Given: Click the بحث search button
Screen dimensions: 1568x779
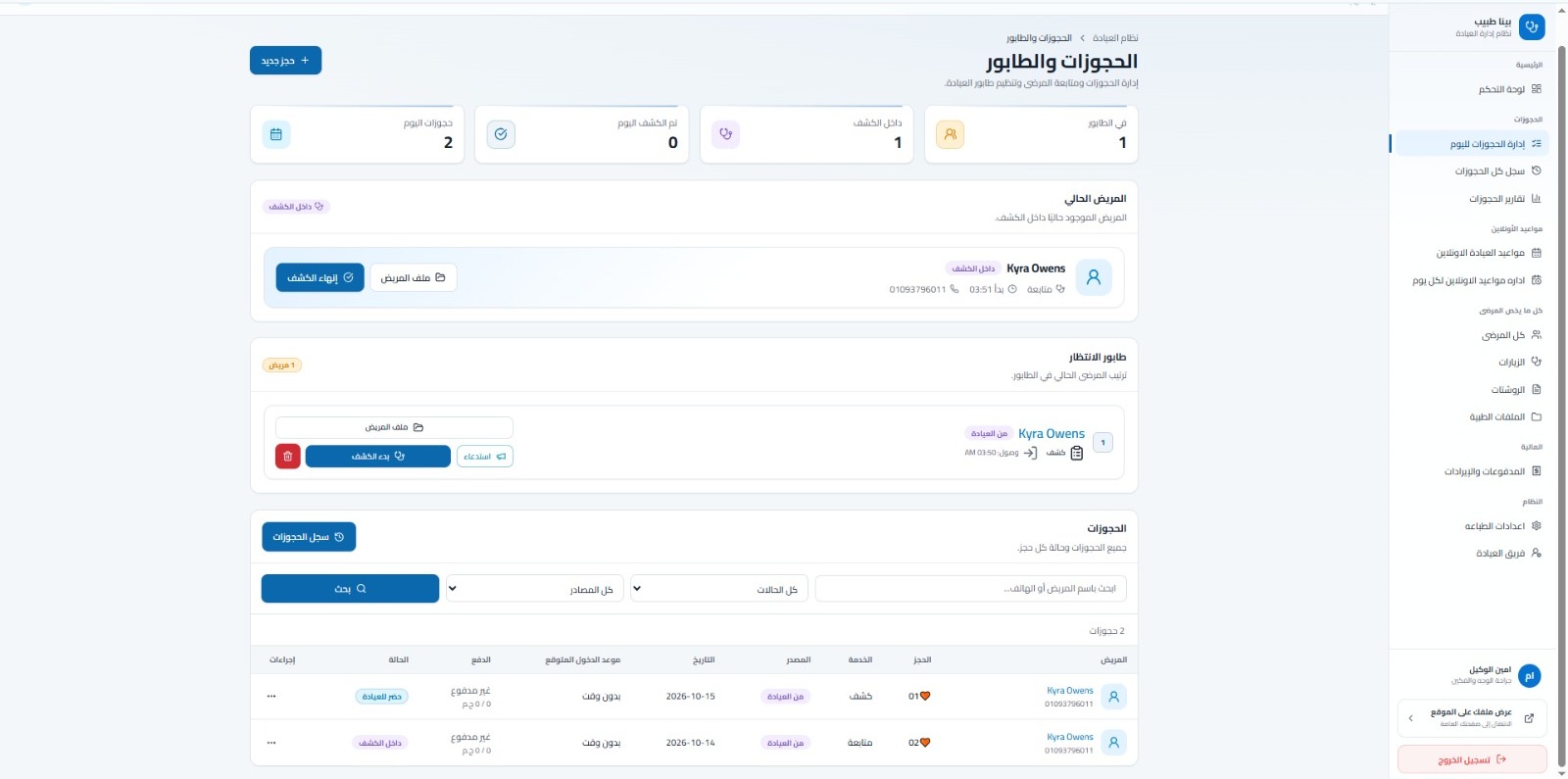Looking at the screenshot, I should [x=350, y=589].
